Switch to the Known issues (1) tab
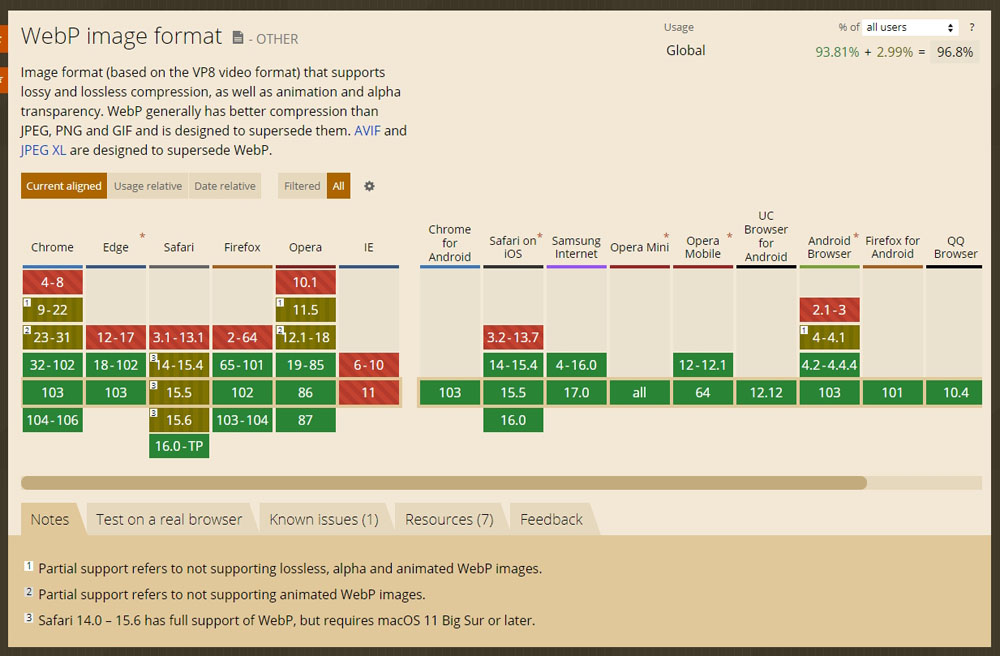Viewport: 1000px width, 656px height. click(x=324, y=520)
